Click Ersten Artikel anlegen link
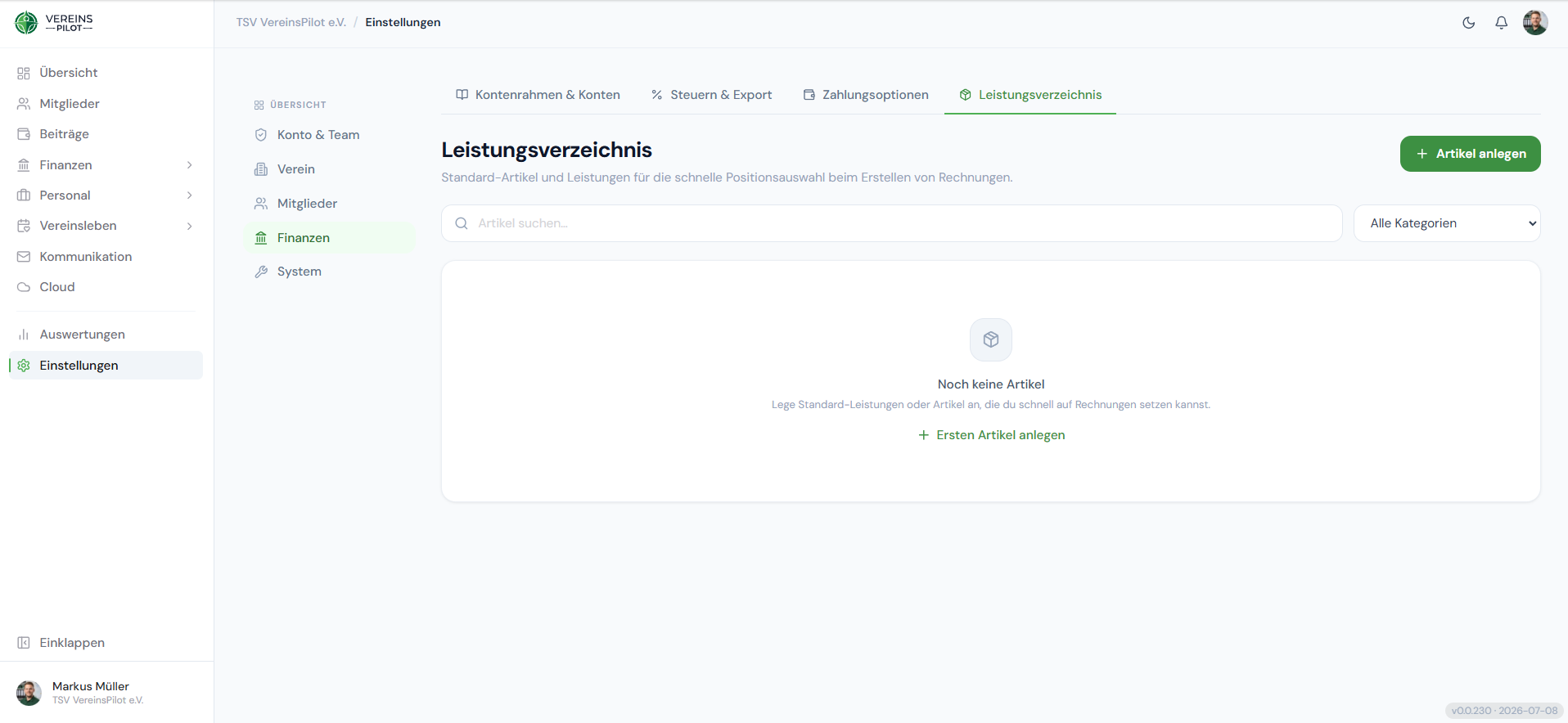This screenshot has width=1568, height=723. click(x=991, y=435)
